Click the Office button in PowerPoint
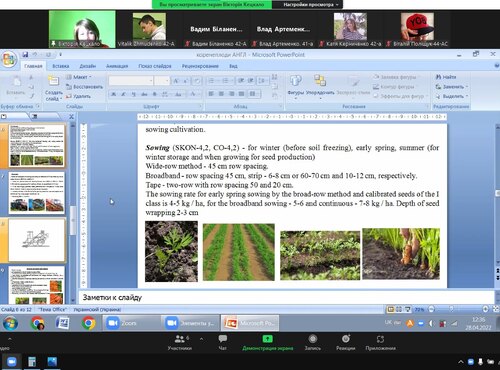This screenshot has width=500, height=370. tap(9, 59)
